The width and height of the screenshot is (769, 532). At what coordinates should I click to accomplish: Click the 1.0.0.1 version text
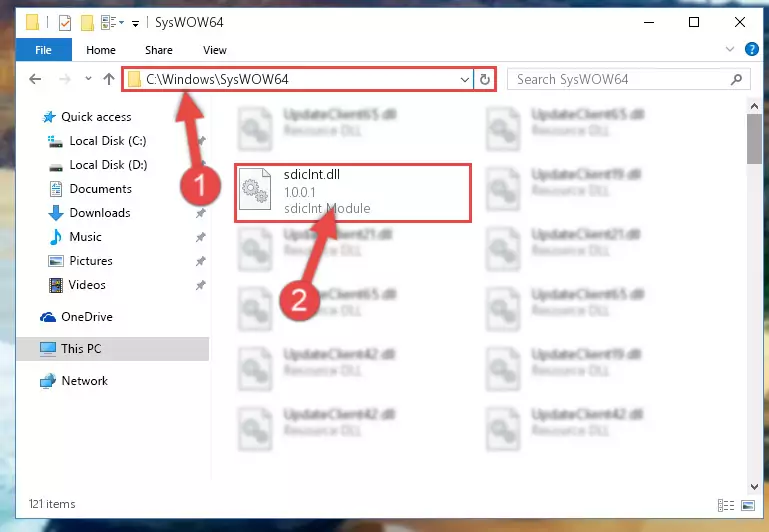[x=300, y=192]
